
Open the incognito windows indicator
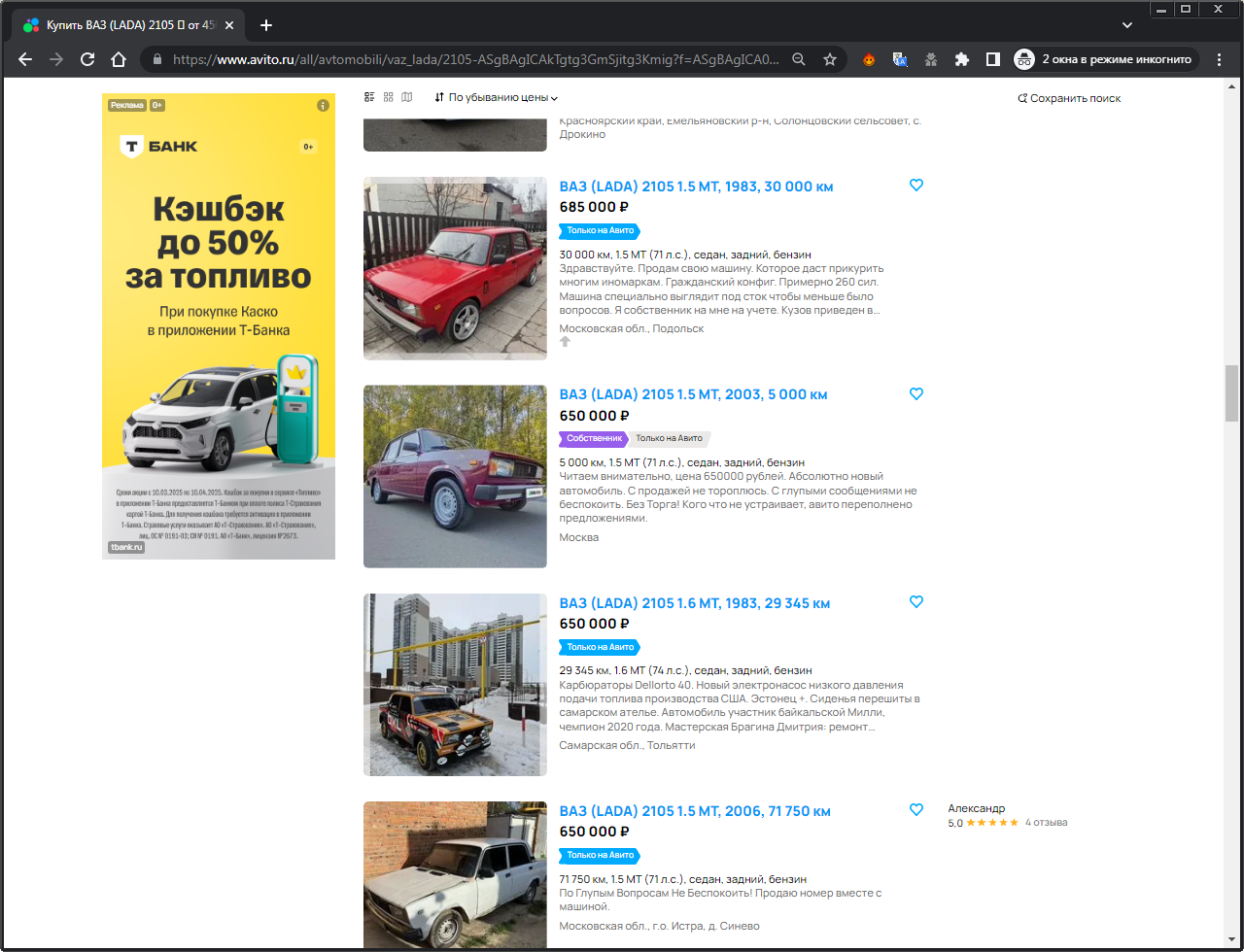tap(1104, 59)
